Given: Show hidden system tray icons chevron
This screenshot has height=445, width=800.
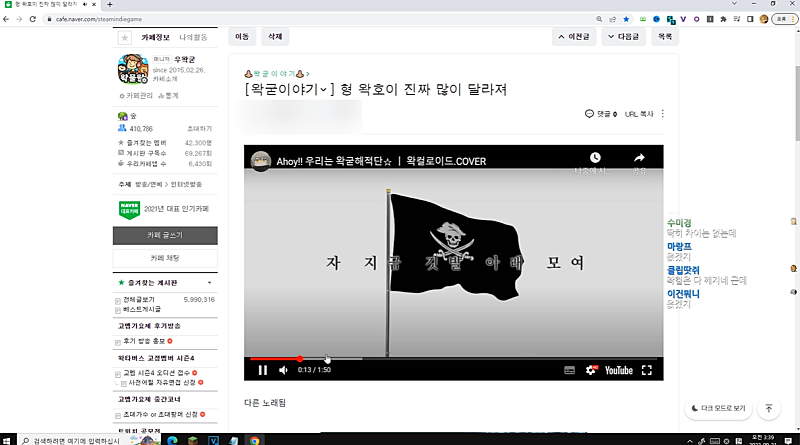Looking at the screenshot, I should click(690, 441).
